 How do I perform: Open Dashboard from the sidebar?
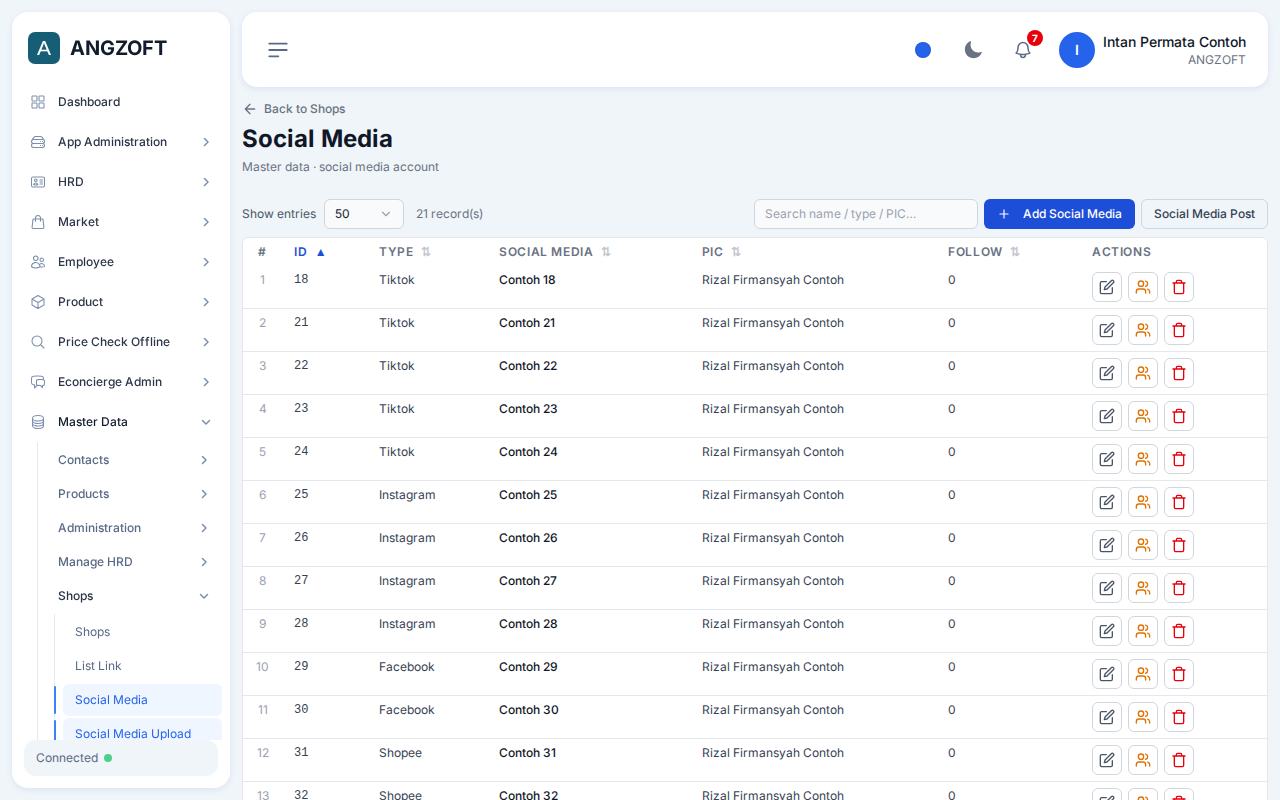tap(121, 102)
